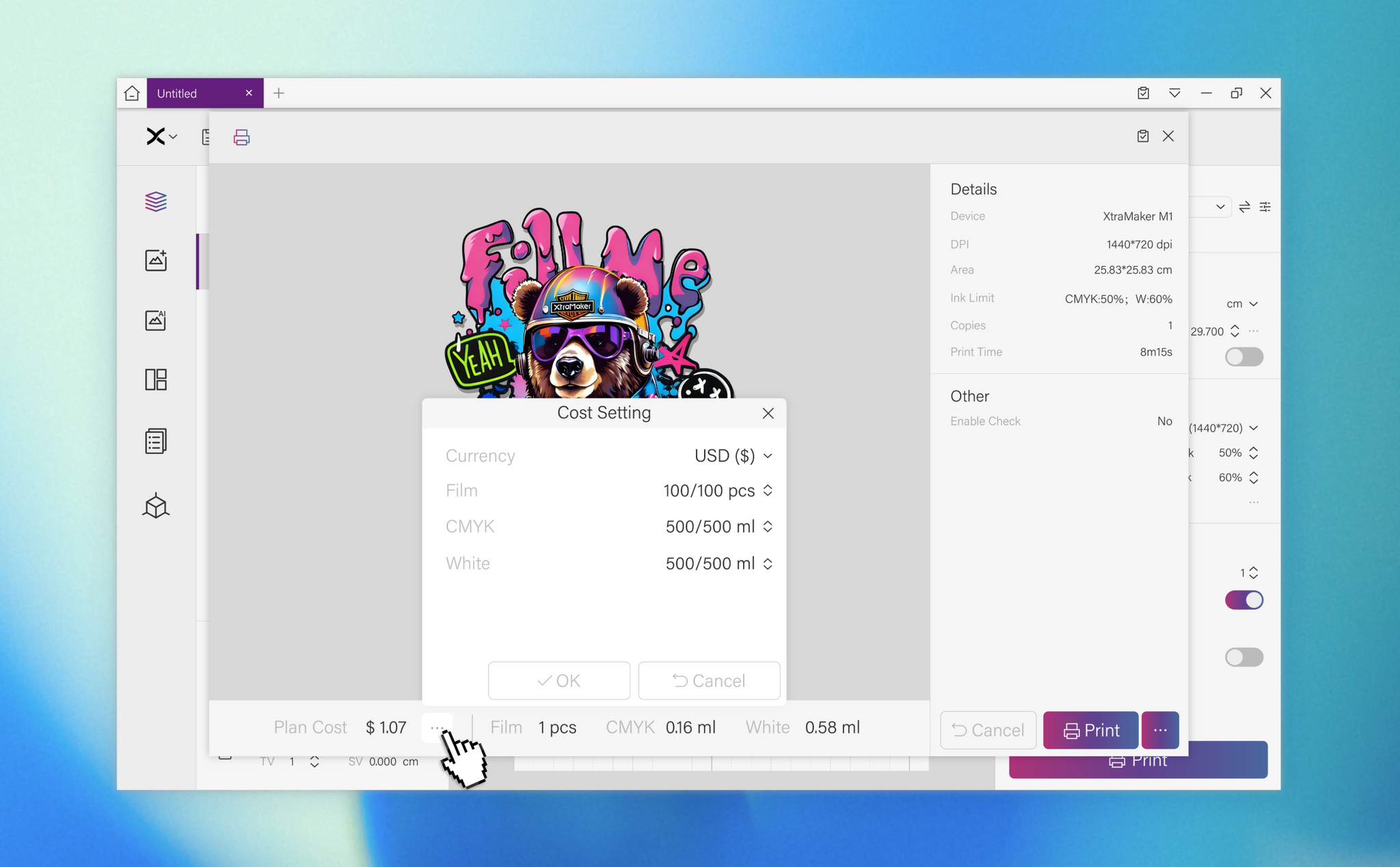Click the Enable Check No value

pyautogui.click(x=1165, y=421)
